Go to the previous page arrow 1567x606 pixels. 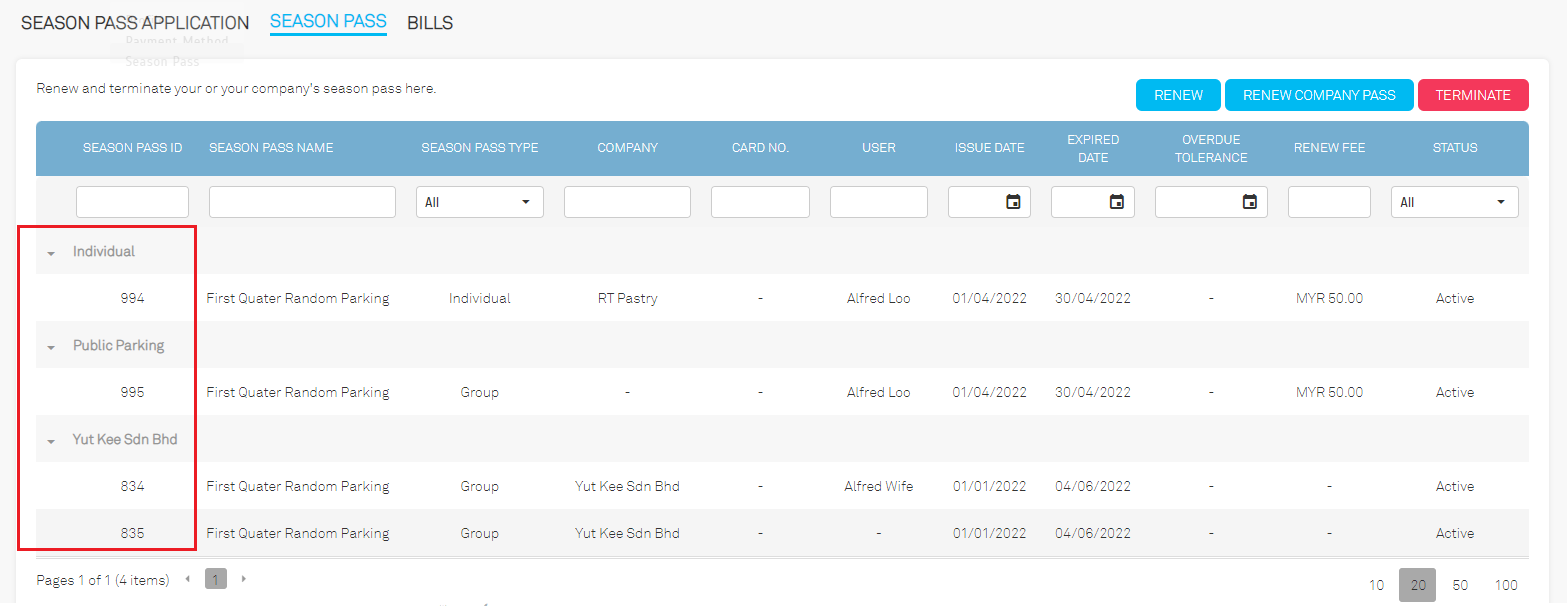[x=187, y=579]
